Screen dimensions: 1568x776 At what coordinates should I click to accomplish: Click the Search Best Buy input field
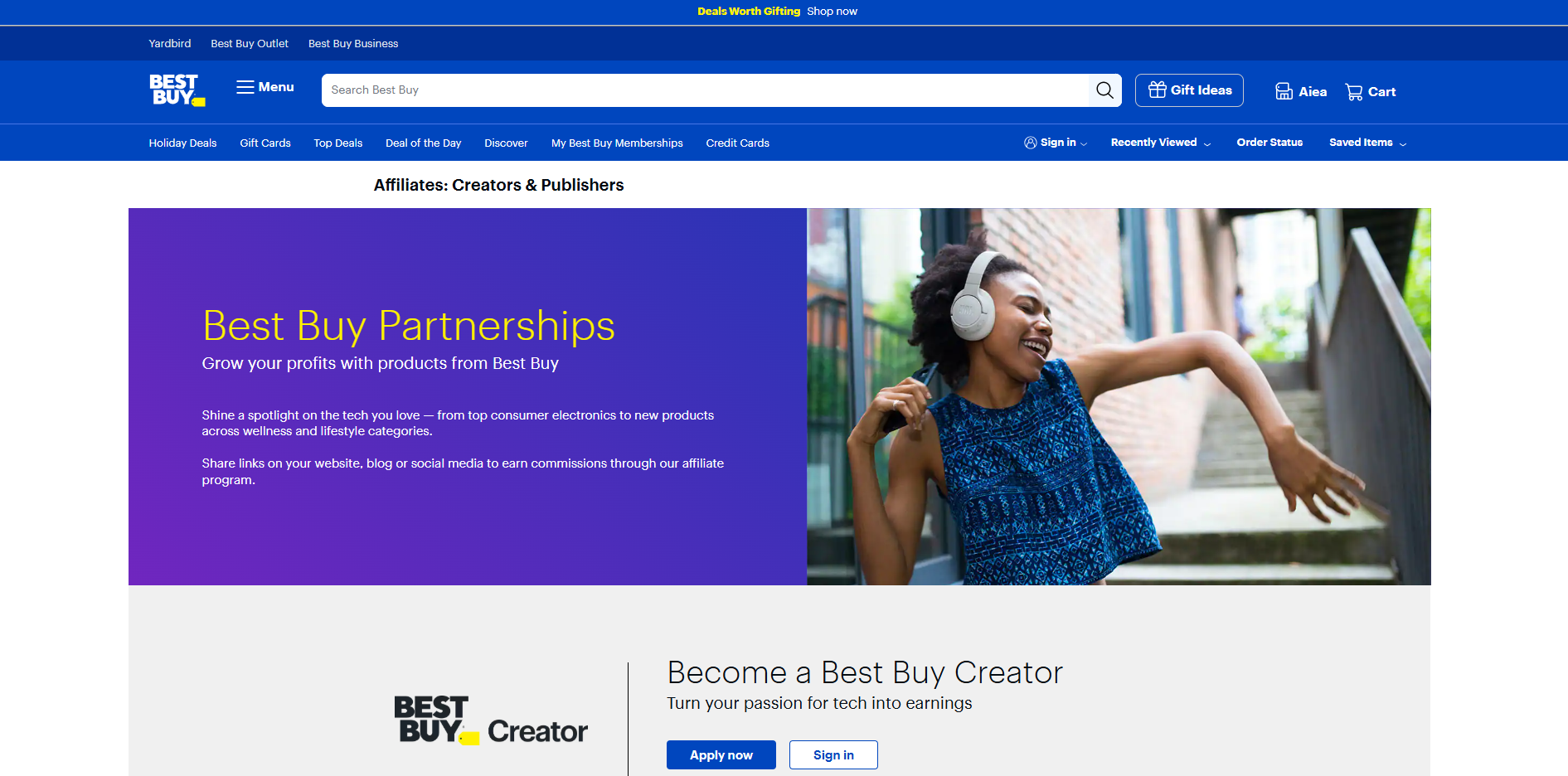(705, 90)
